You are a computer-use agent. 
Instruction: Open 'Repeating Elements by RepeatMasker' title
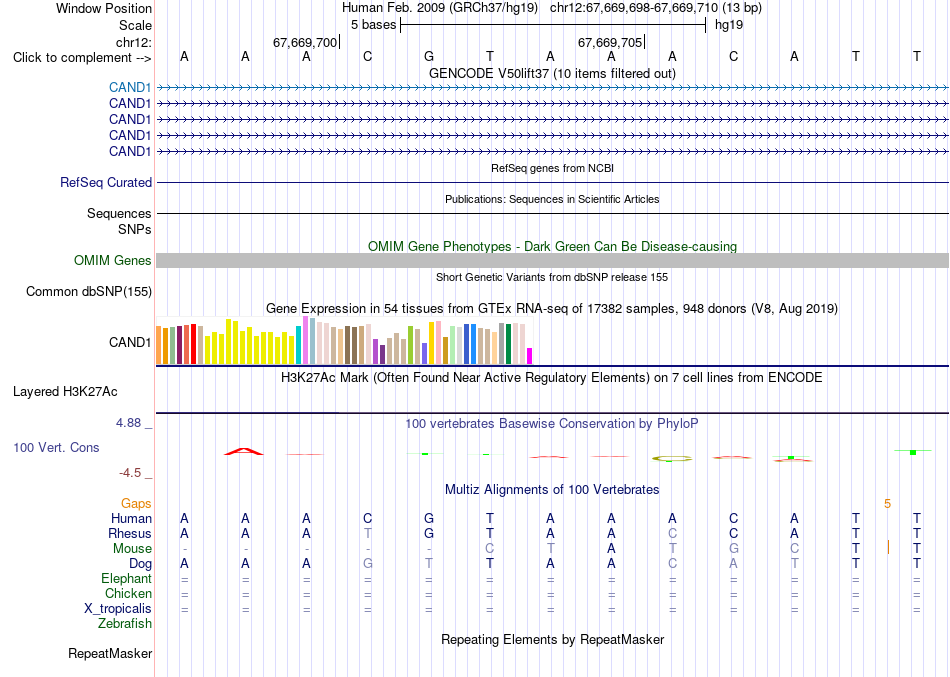(x=552, y=640)
